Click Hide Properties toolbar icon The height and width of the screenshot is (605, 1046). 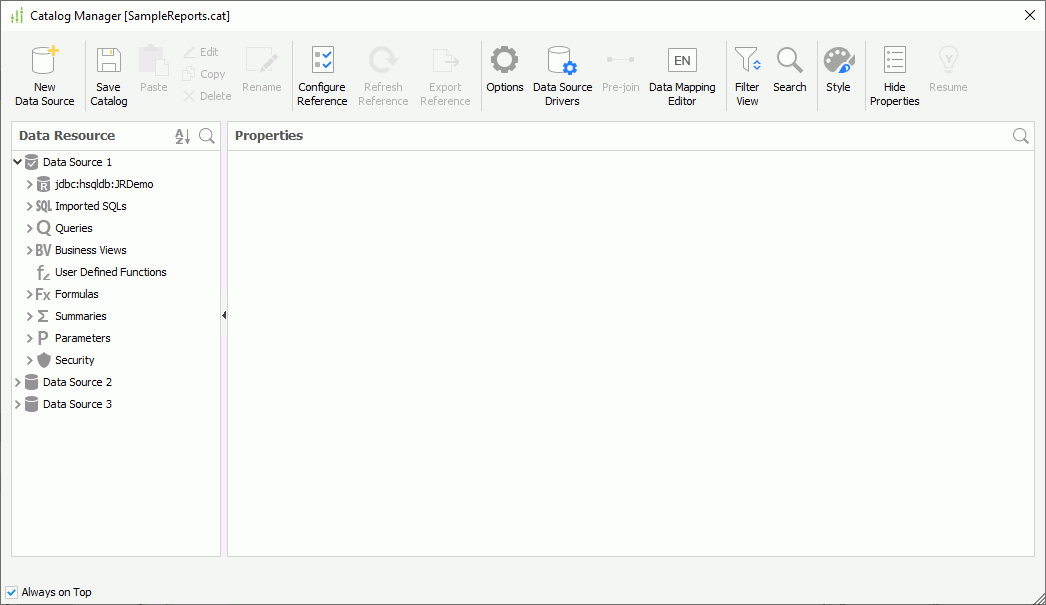tap(895, 60)
